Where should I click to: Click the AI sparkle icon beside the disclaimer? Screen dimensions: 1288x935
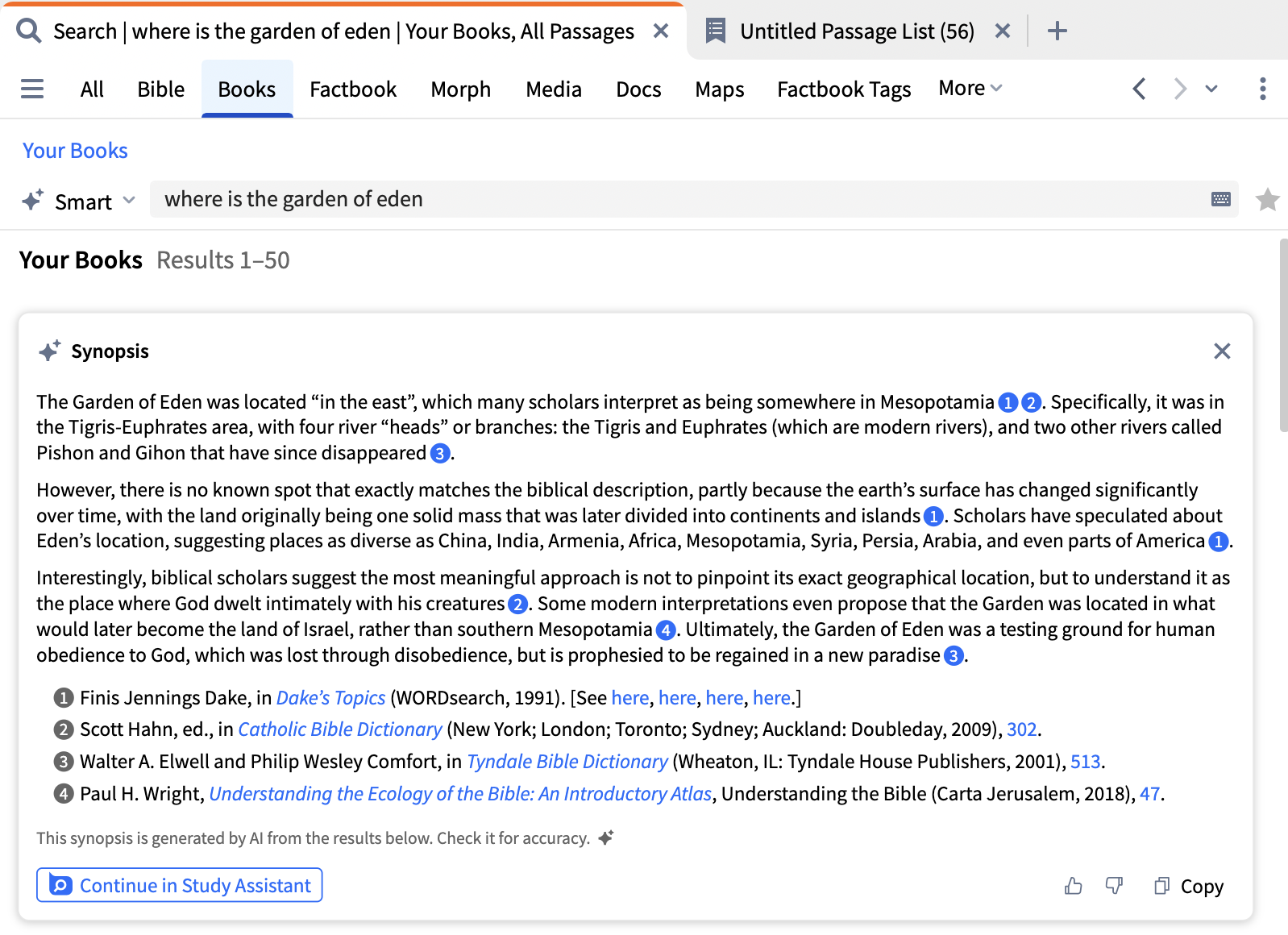pos(606,837)
